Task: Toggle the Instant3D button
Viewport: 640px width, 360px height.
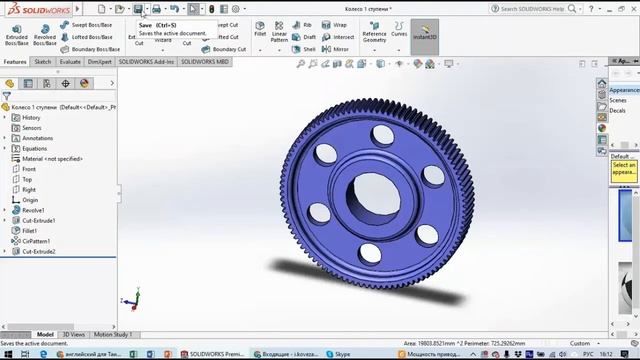Action: (x=425, y=36)
